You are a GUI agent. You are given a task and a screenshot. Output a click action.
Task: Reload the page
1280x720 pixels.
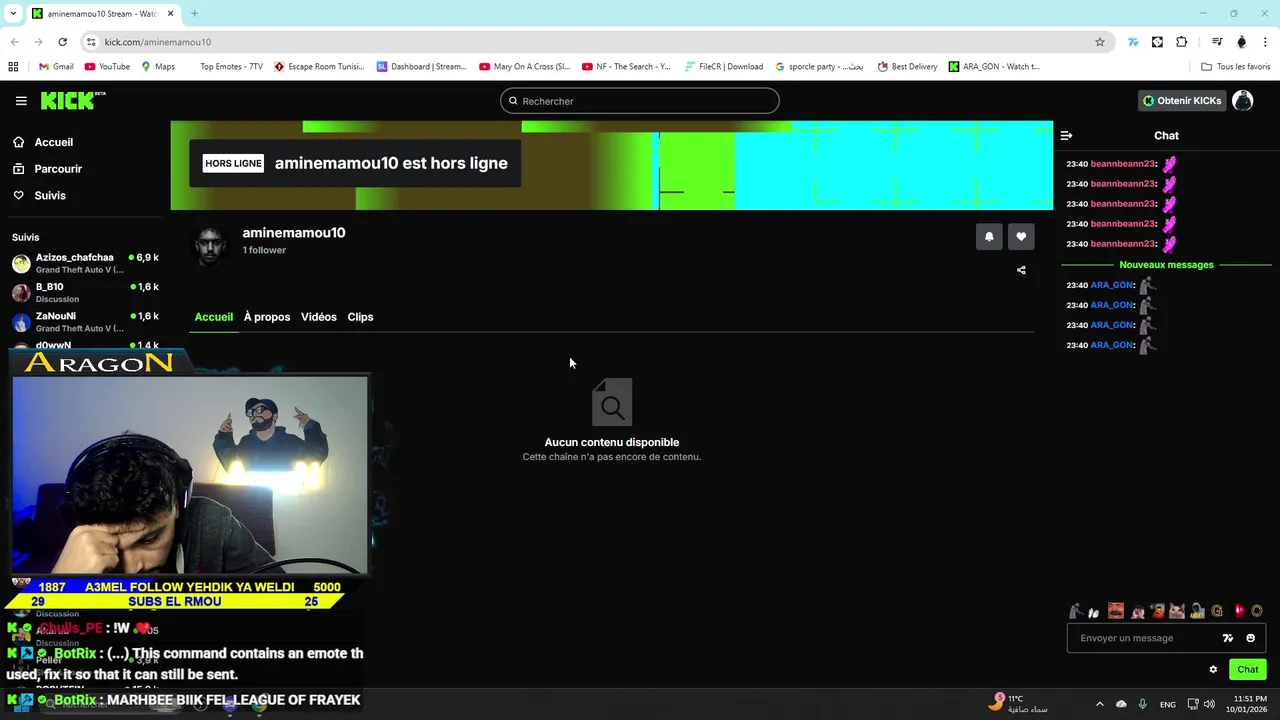62,42
